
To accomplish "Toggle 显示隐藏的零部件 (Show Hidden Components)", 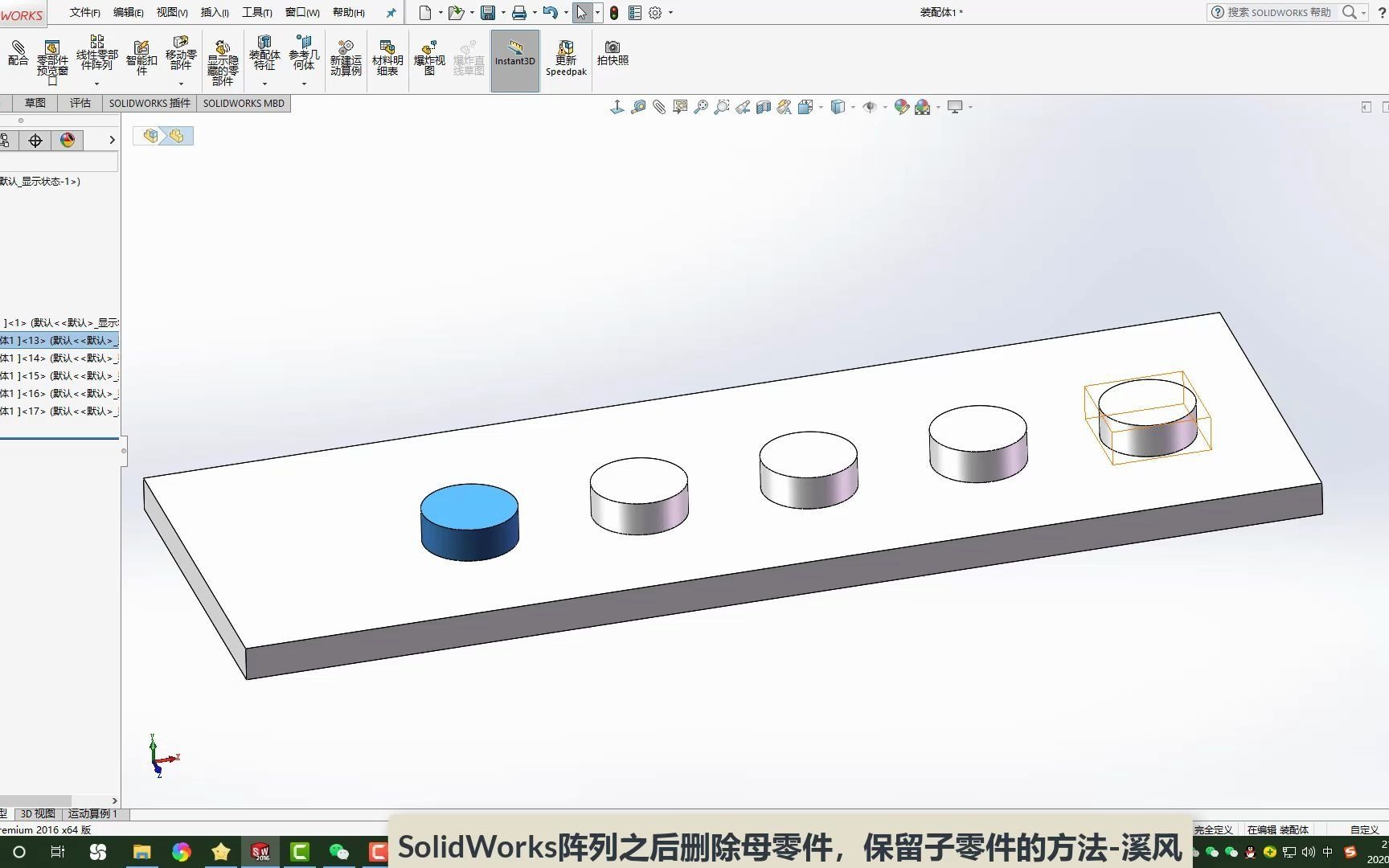I will 223,59.
